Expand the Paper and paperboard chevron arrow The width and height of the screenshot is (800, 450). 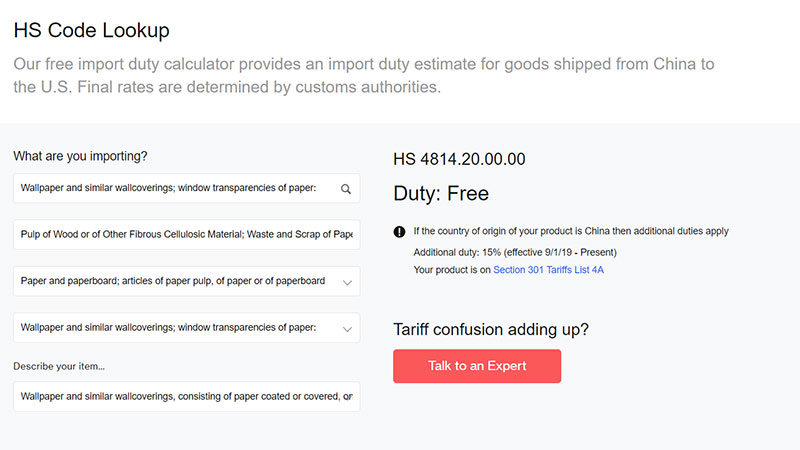point(347,282)
